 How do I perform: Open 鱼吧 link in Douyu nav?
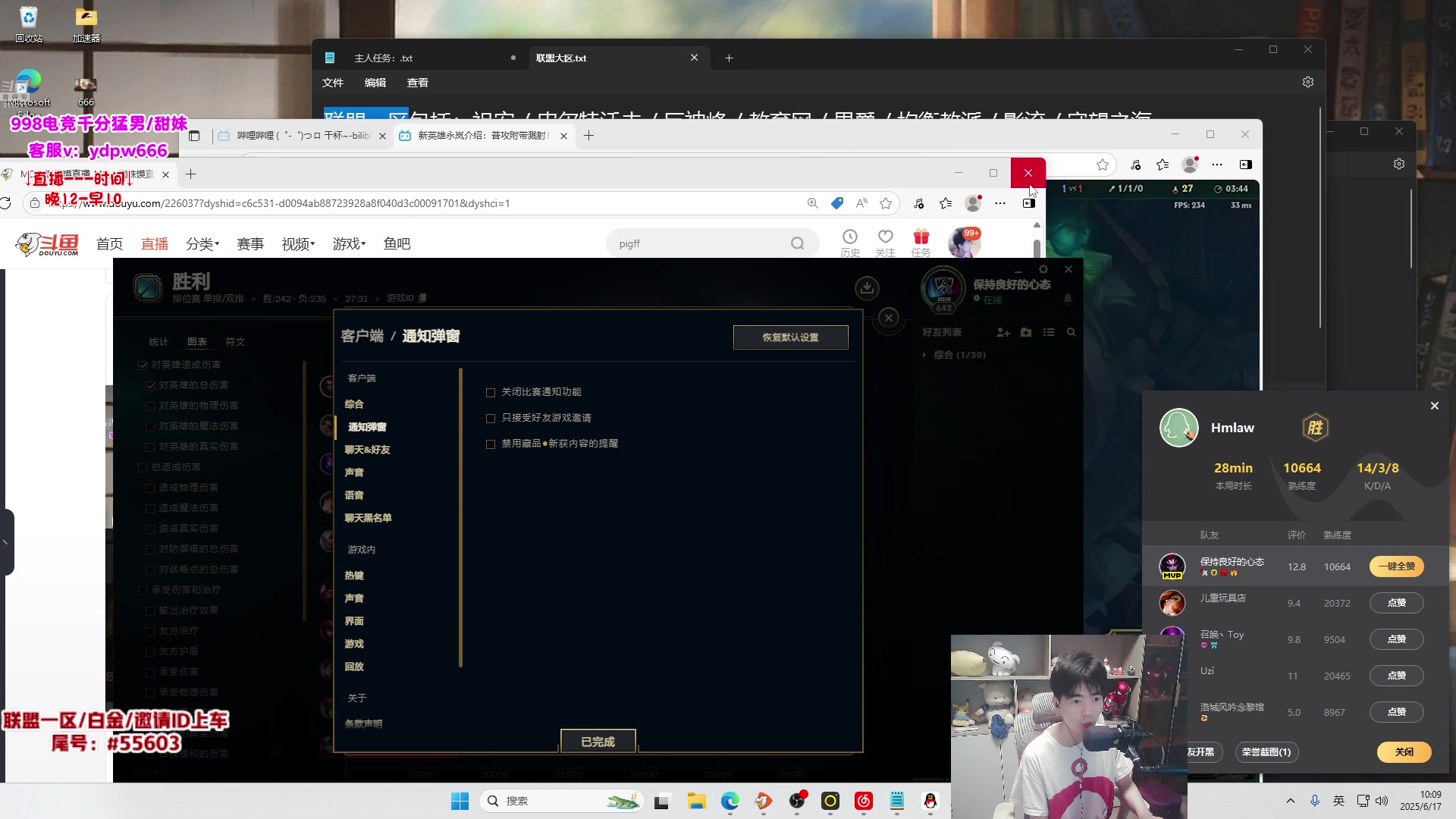[x=397, y=243]
